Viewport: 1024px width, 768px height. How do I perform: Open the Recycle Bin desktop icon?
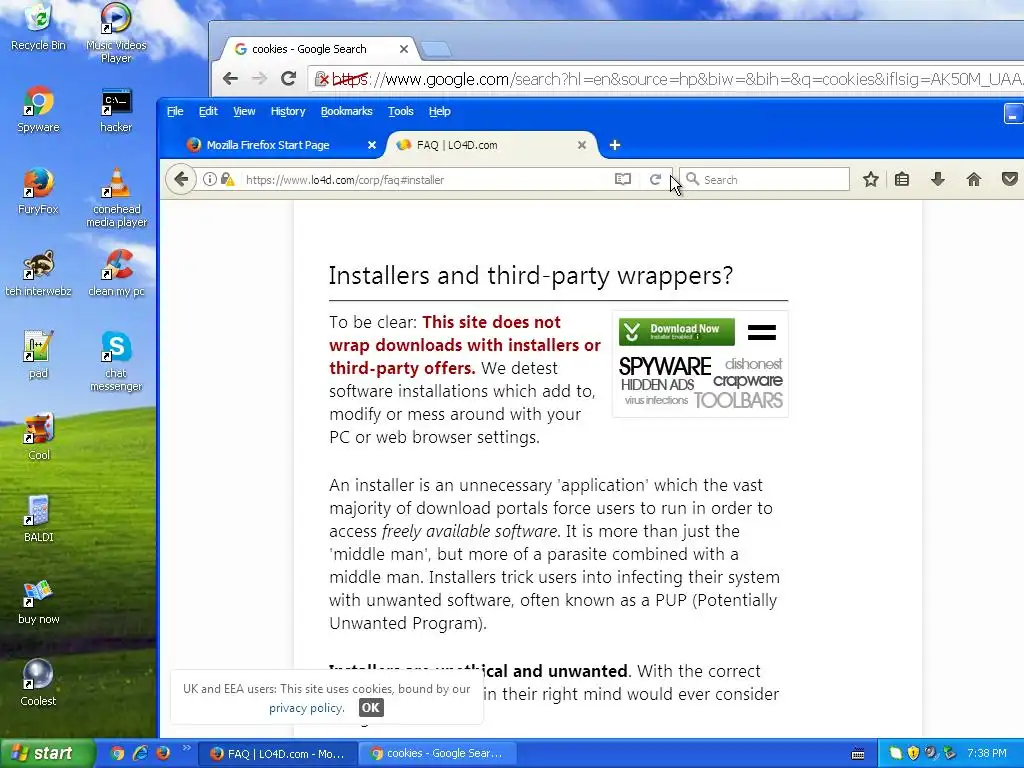(x=38, y=26)
